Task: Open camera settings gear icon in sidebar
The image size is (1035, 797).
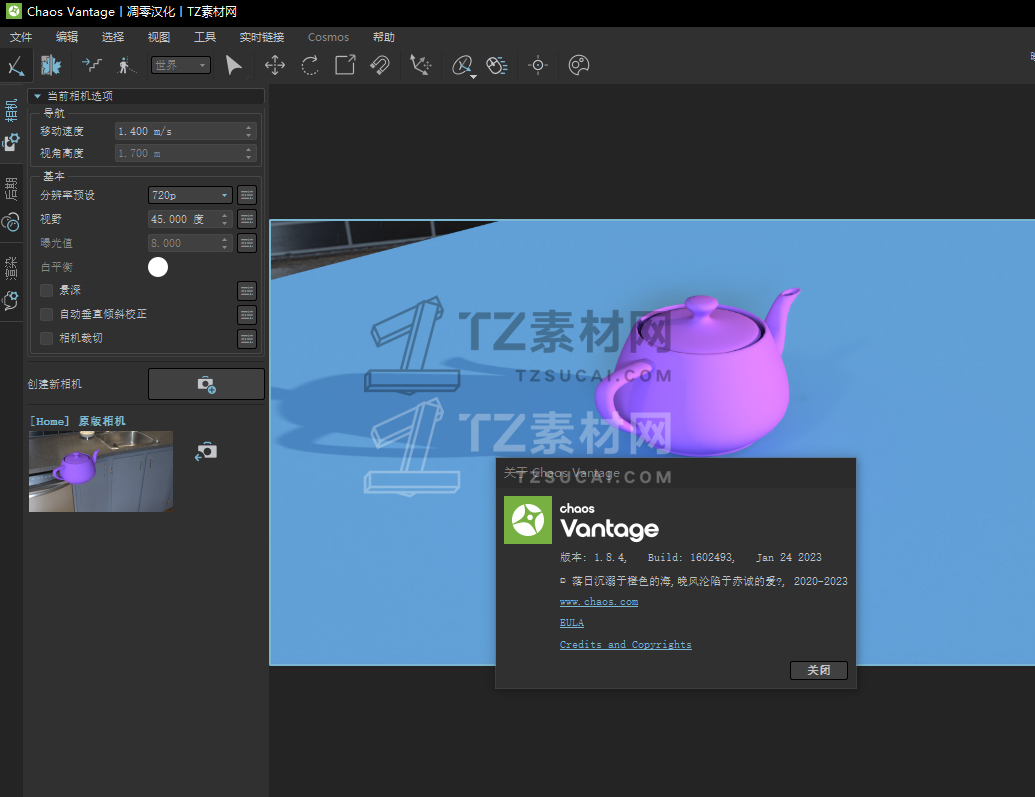Action: pos(11,142)
